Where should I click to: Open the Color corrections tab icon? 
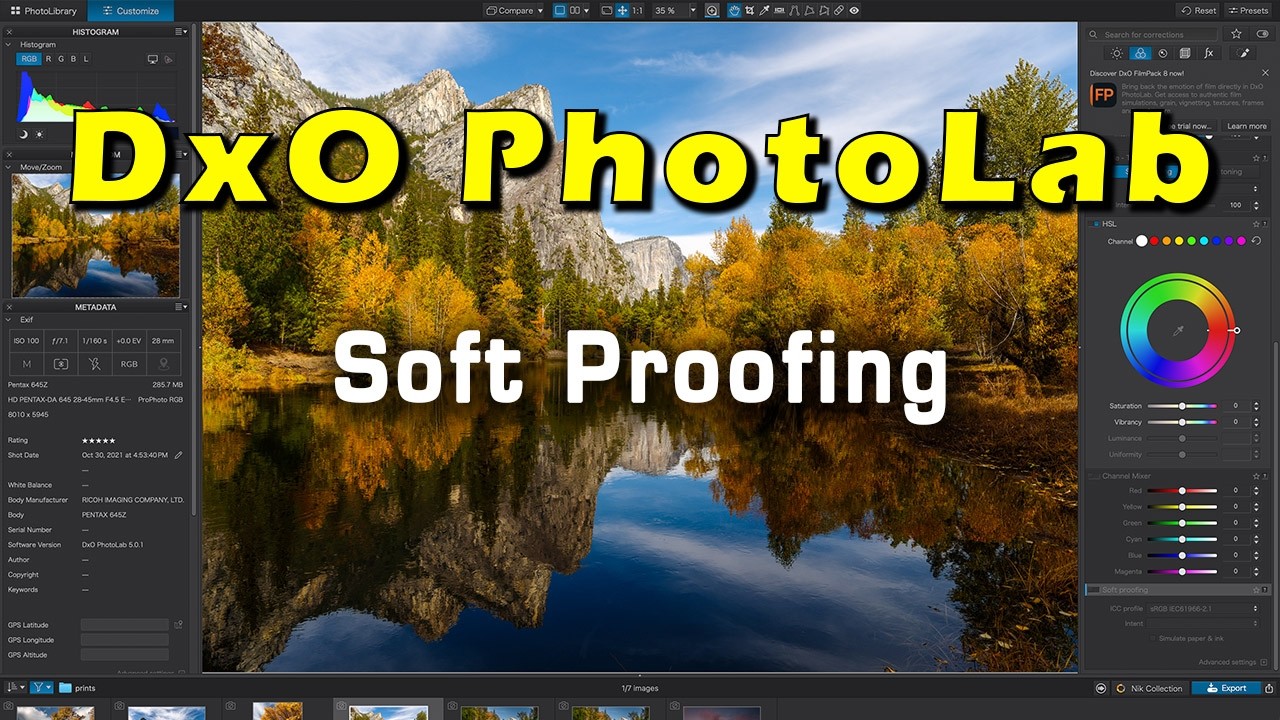click(1140, 53)
